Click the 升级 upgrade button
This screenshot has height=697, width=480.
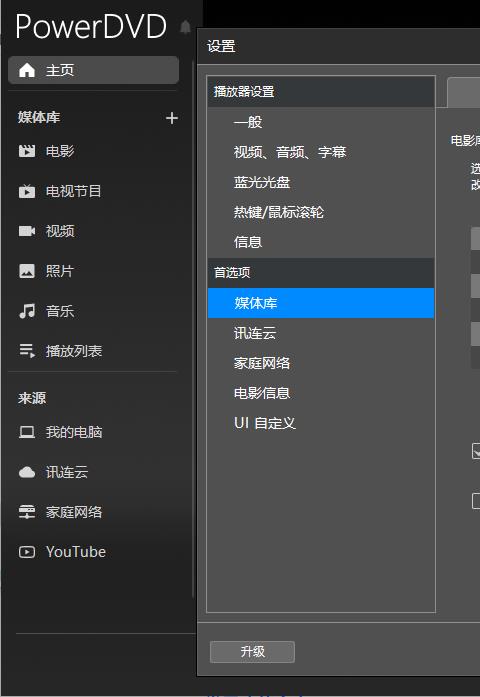click(252, 652)
